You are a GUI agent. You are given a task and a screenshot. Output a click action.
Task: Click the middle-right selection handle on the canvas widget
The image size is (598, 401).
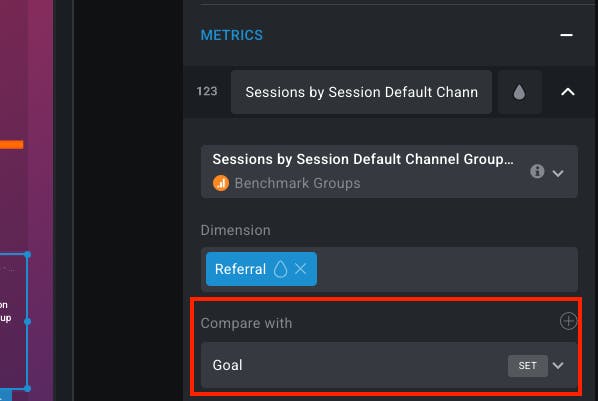coord(27,322)
